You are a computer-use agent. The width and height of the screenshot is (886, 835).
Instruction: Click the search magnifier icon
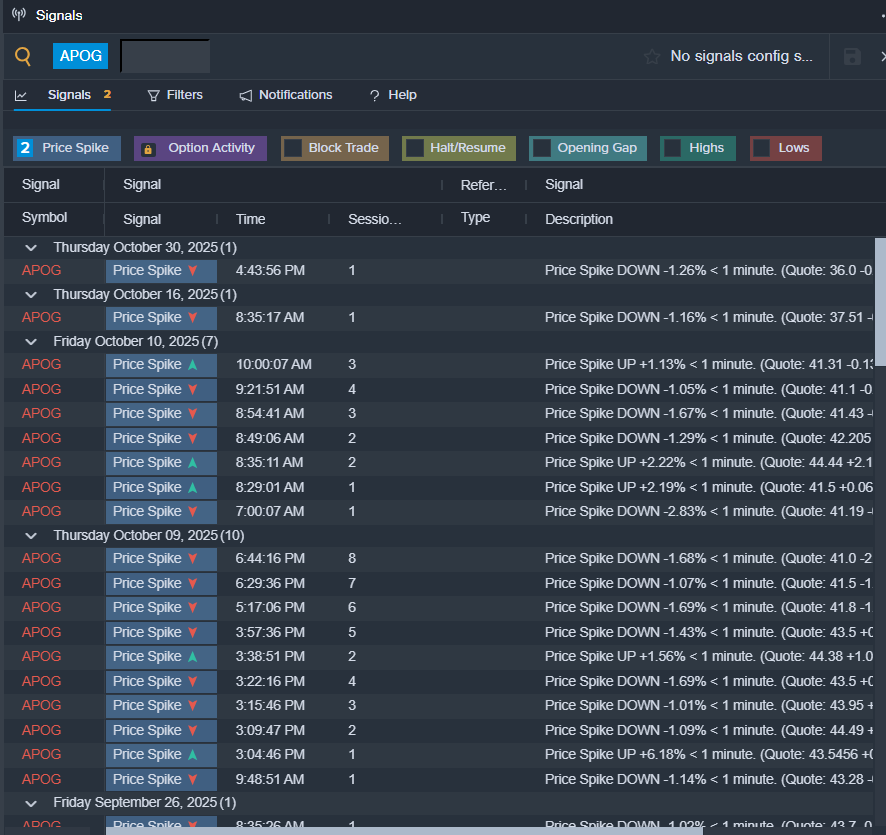tap(23, 56)
